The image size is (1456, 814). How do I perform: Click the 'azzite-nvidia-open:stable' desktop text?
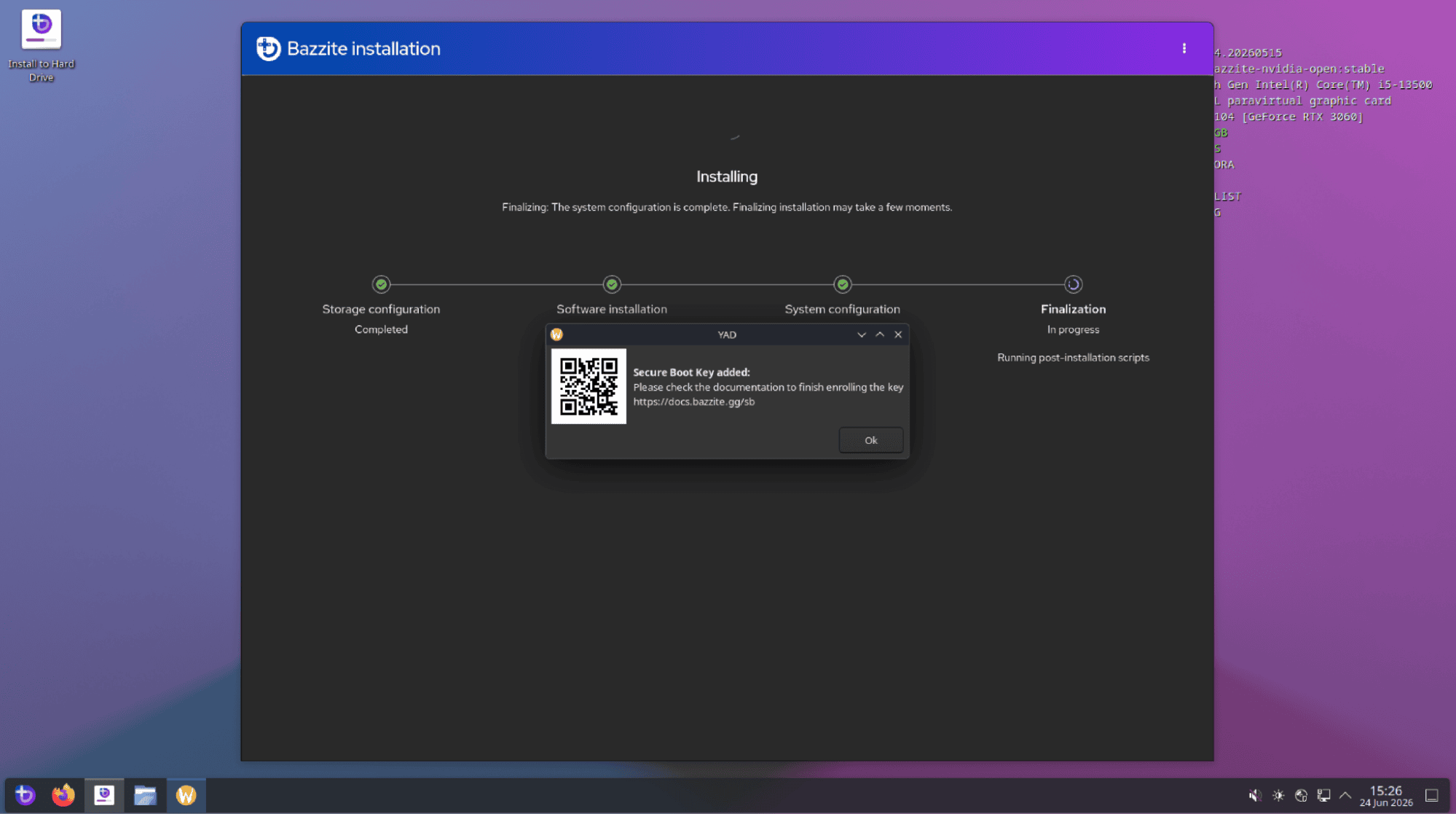click(1299, 69)
